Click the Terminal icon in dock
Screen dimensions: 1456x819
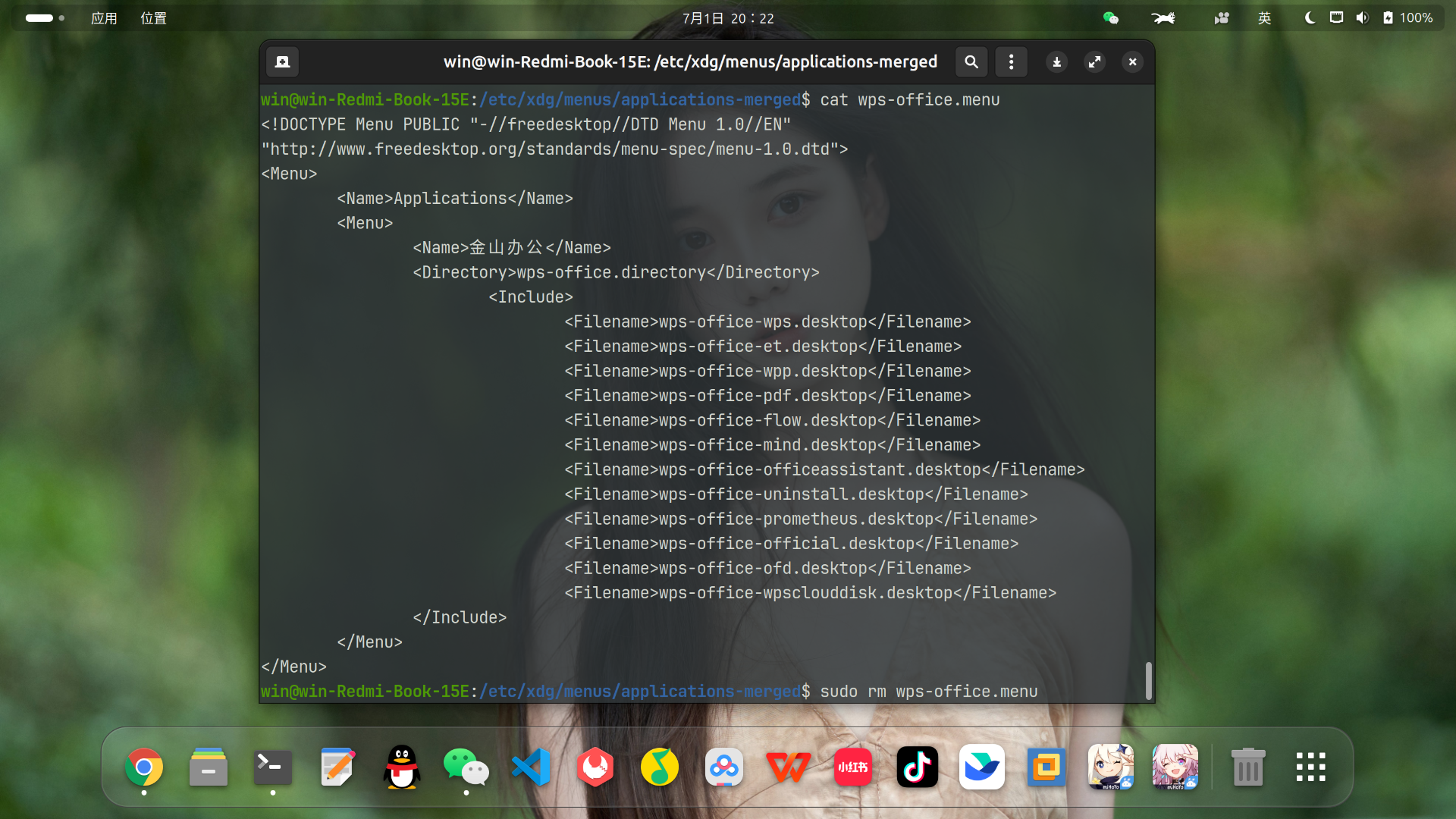point(273,767)
